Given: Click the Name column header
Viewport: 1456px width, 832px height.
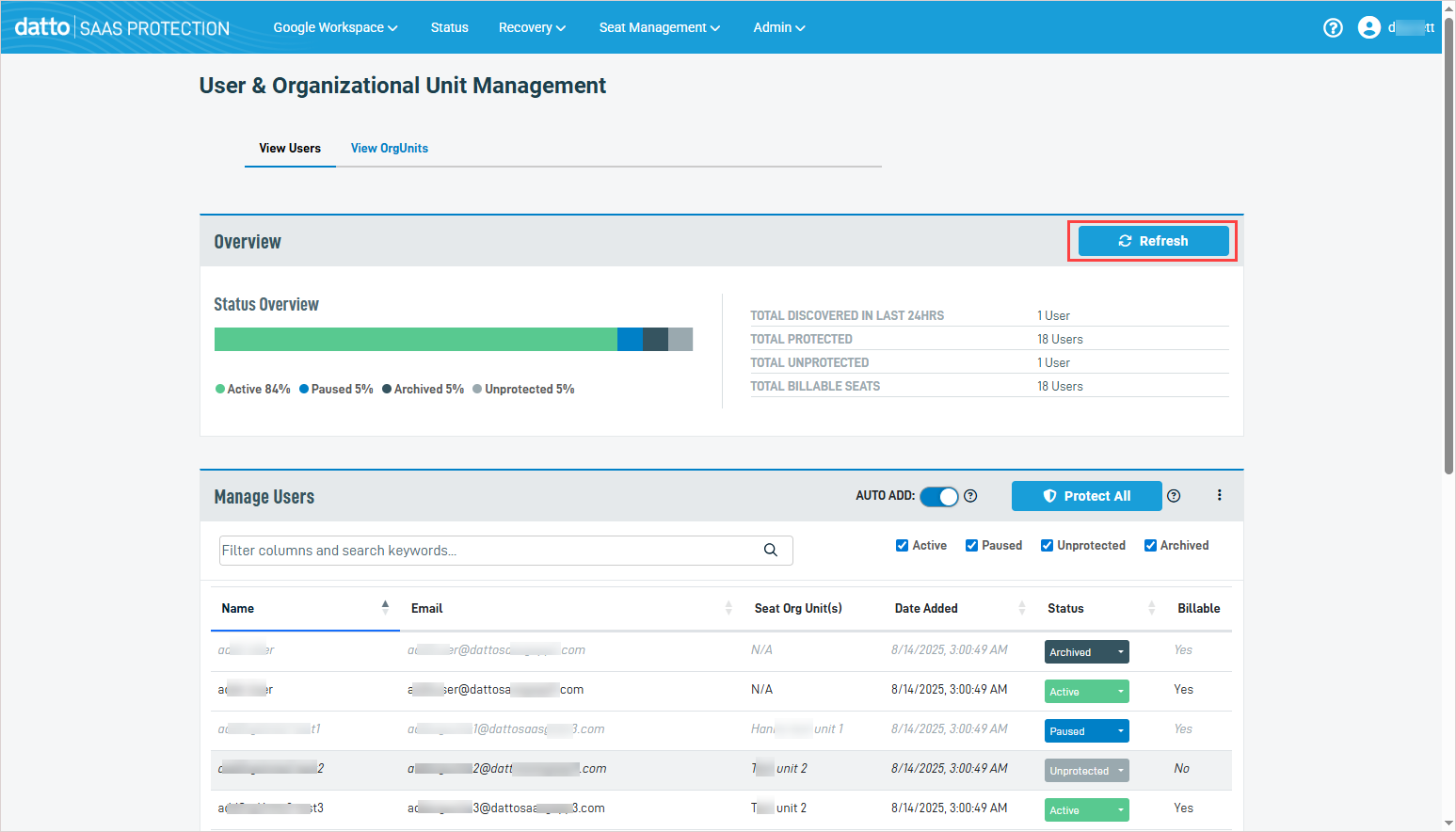Looking at the screenshot, I should tap(238, 608).
